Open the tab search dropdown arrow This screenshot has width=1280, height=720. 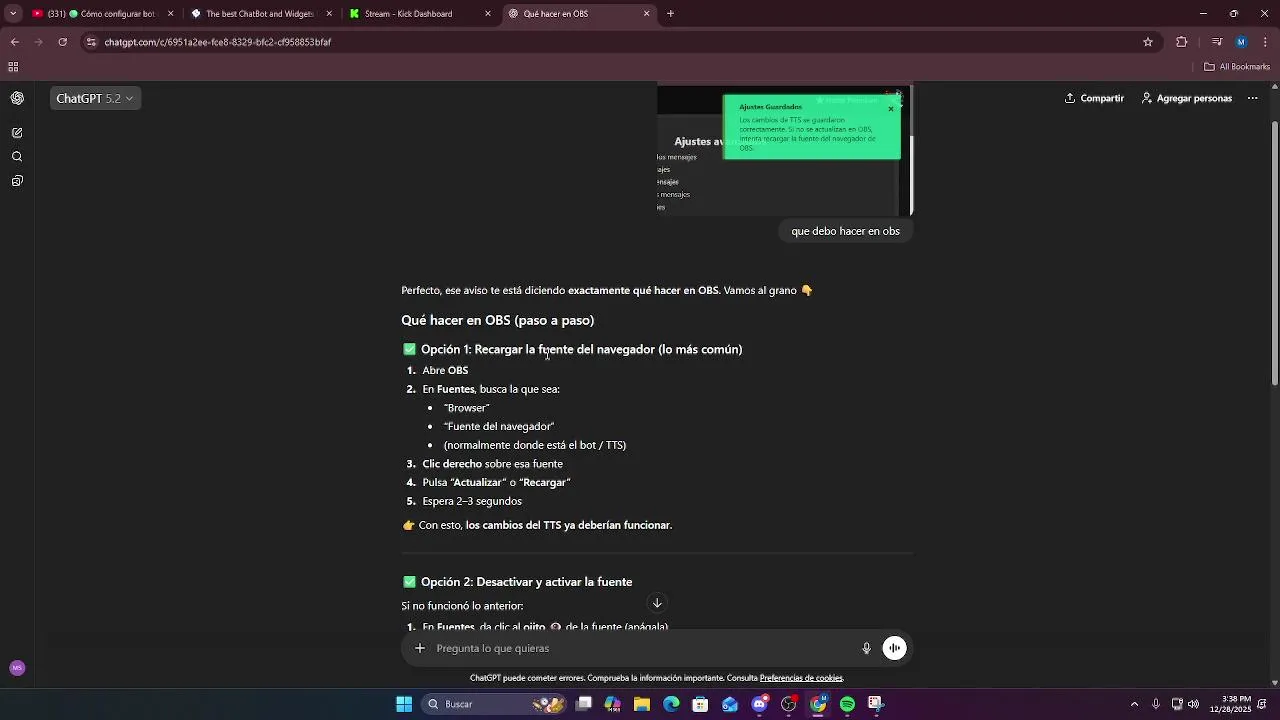(13, 14)
